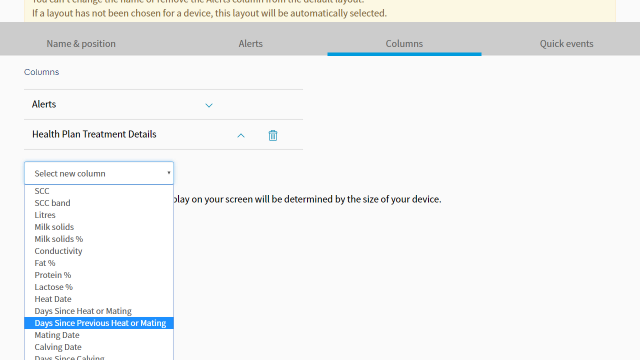The width and height of the screenshot is (640, 360).
Task: Choose the Protein % option
Action: 99,275
